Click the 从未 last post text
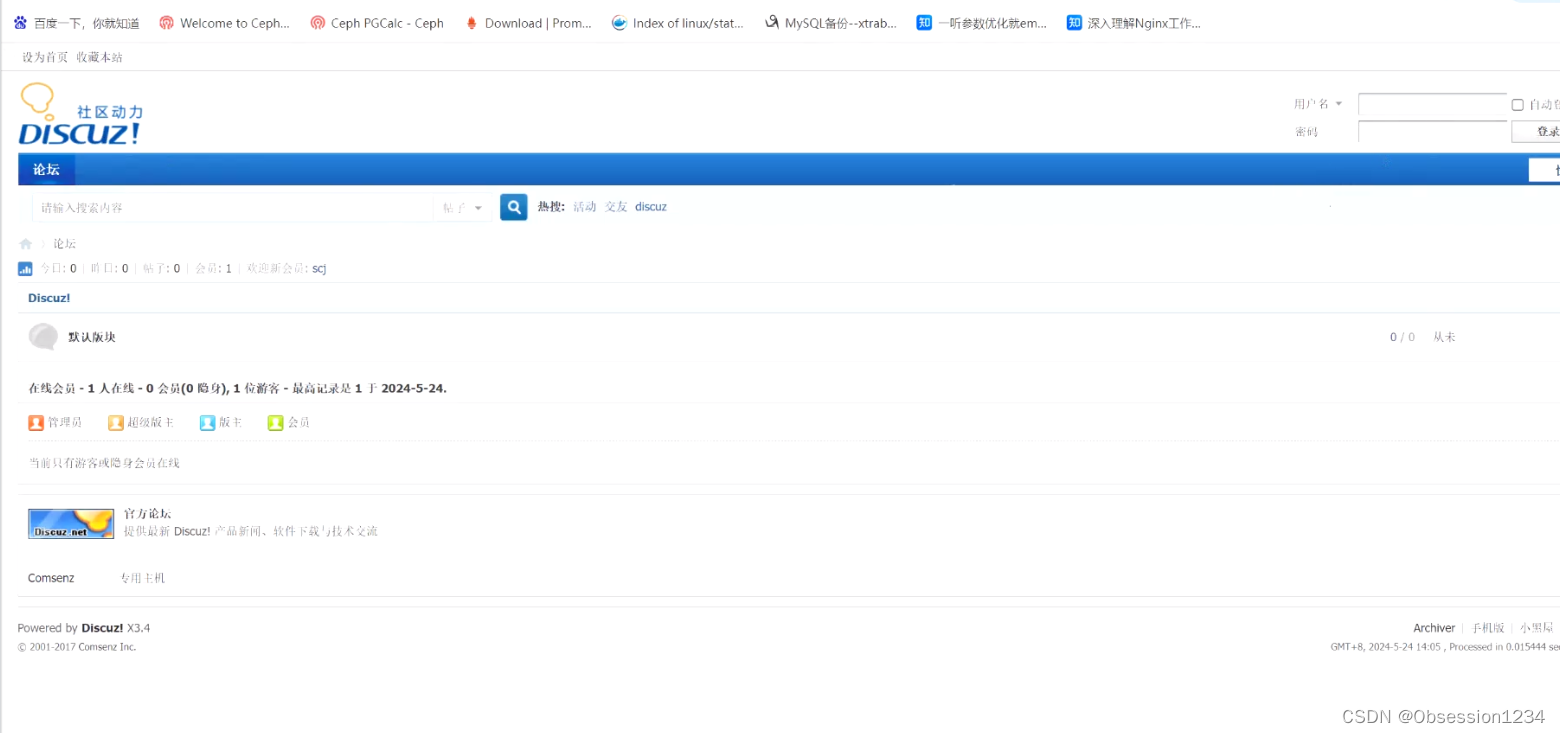 [x=1444, y=337]
